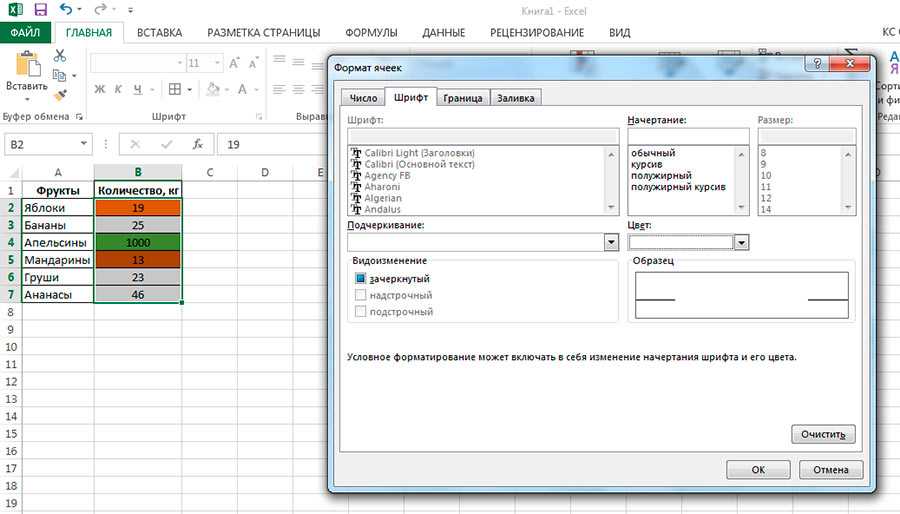
Task: Select полужирный курсив font style
Action: tap(678, 187)
